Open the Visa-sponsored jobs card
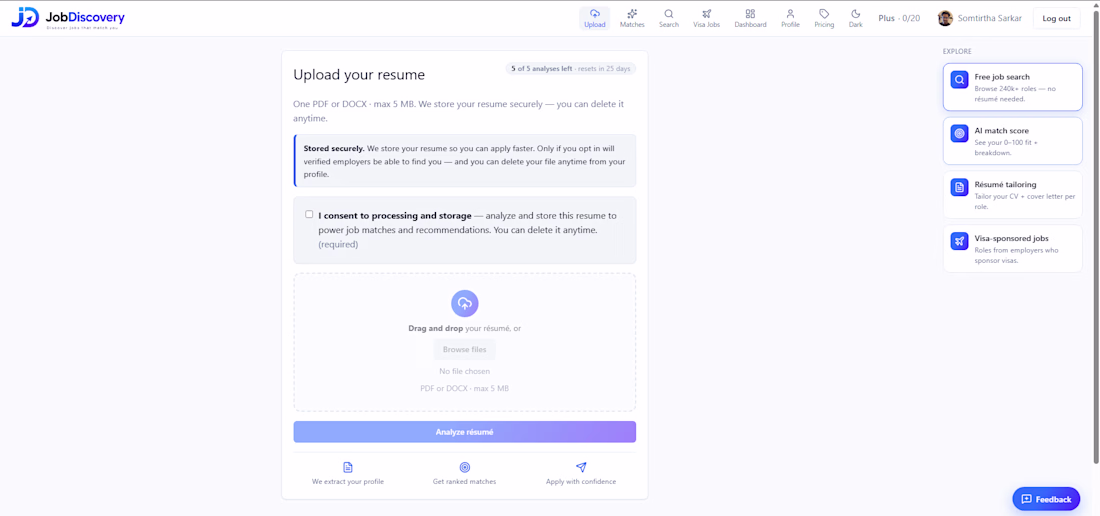 [1012, 248]
